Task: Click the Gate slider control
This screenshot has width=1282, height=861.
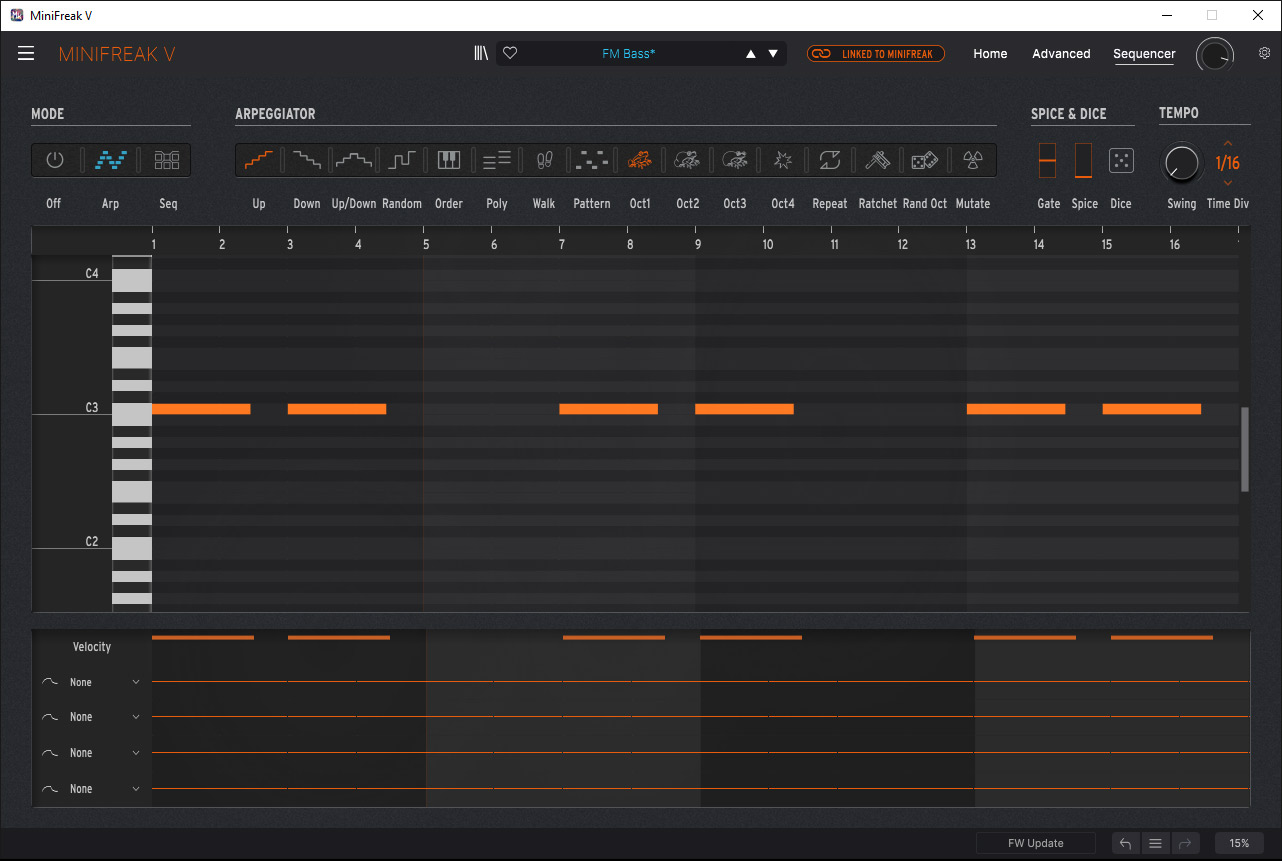Action: click(x=1047, y=160)
